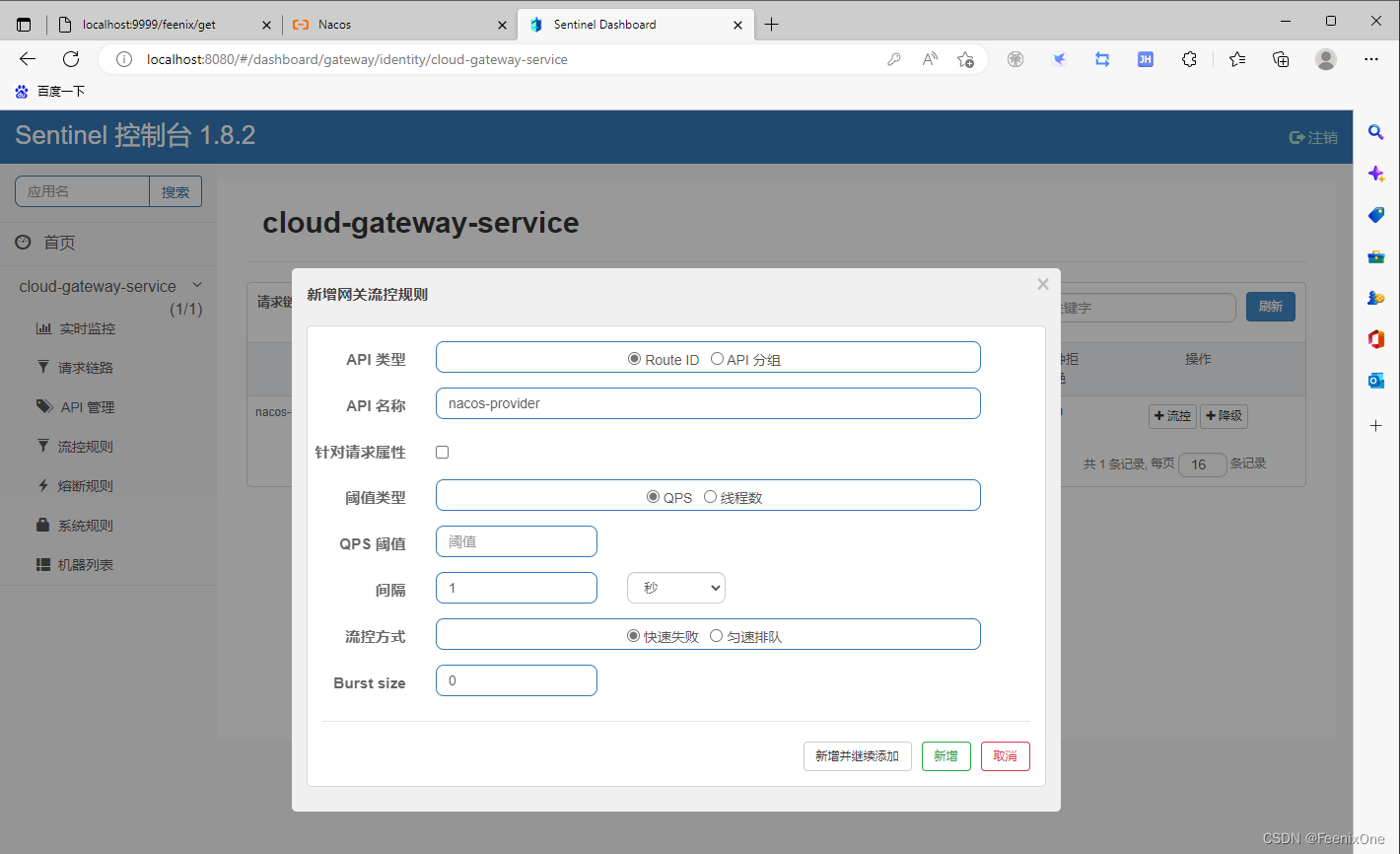Select the QPS threshold type radio

(x=653, y=497)
